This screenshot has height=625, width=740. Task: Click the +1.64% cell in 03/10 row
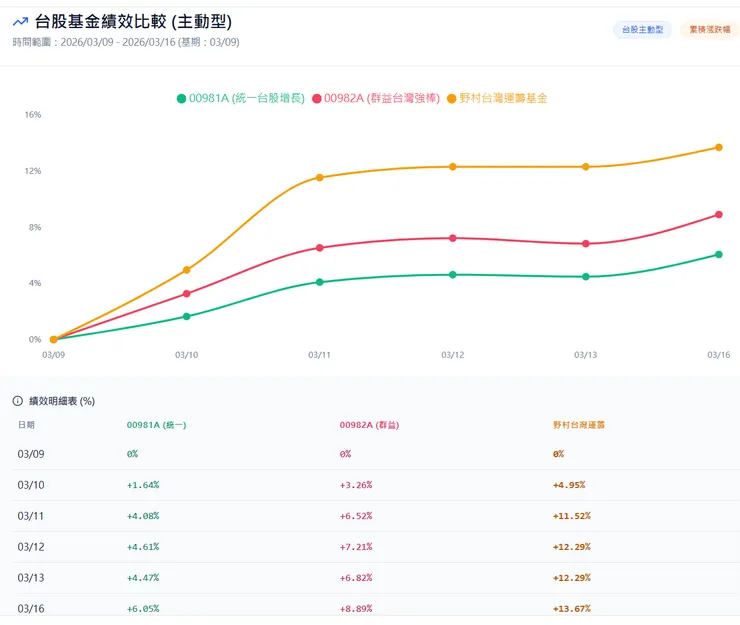[143, 485]
